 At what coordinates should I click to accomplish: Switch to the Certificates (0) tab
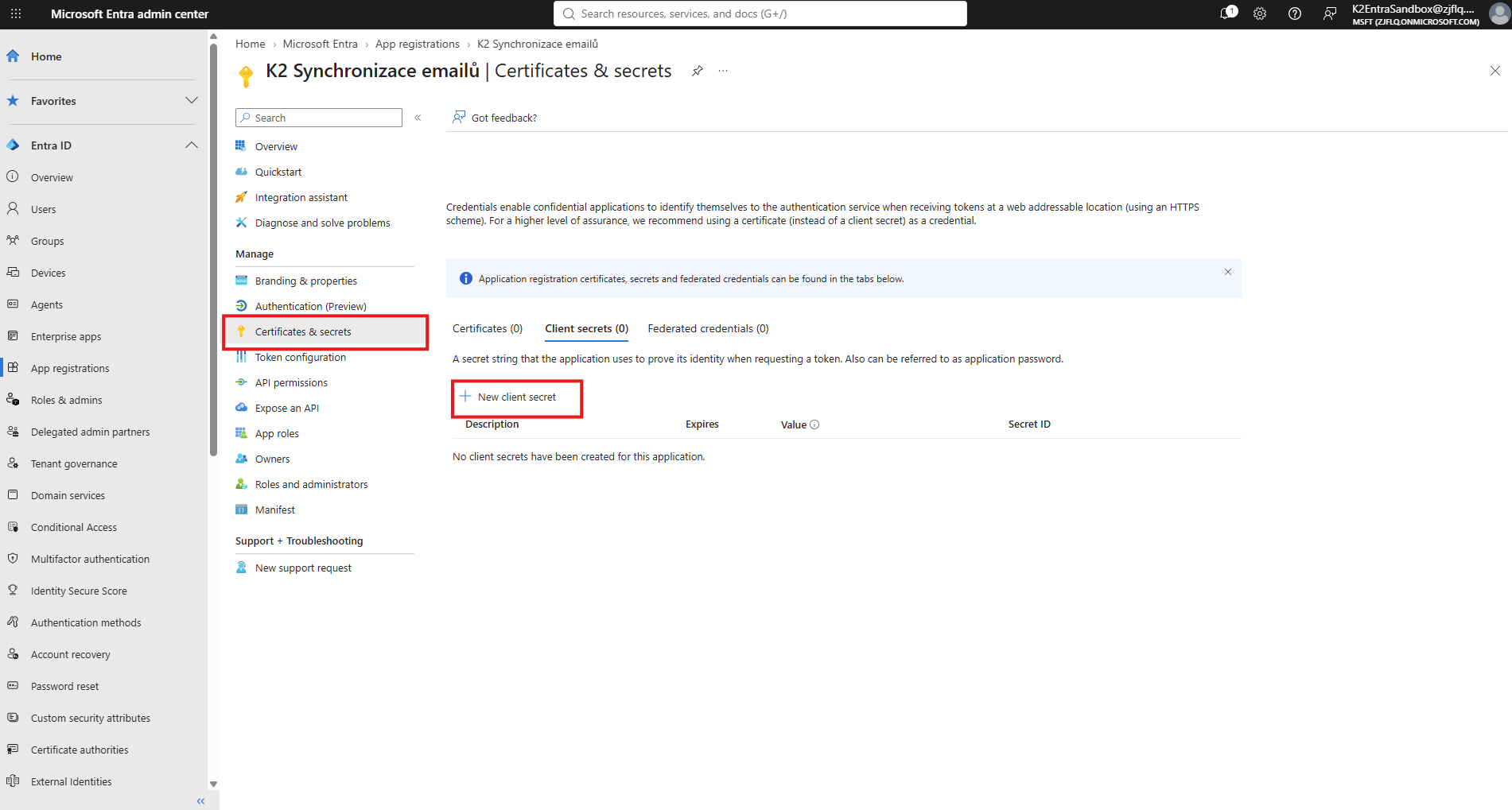488,328
